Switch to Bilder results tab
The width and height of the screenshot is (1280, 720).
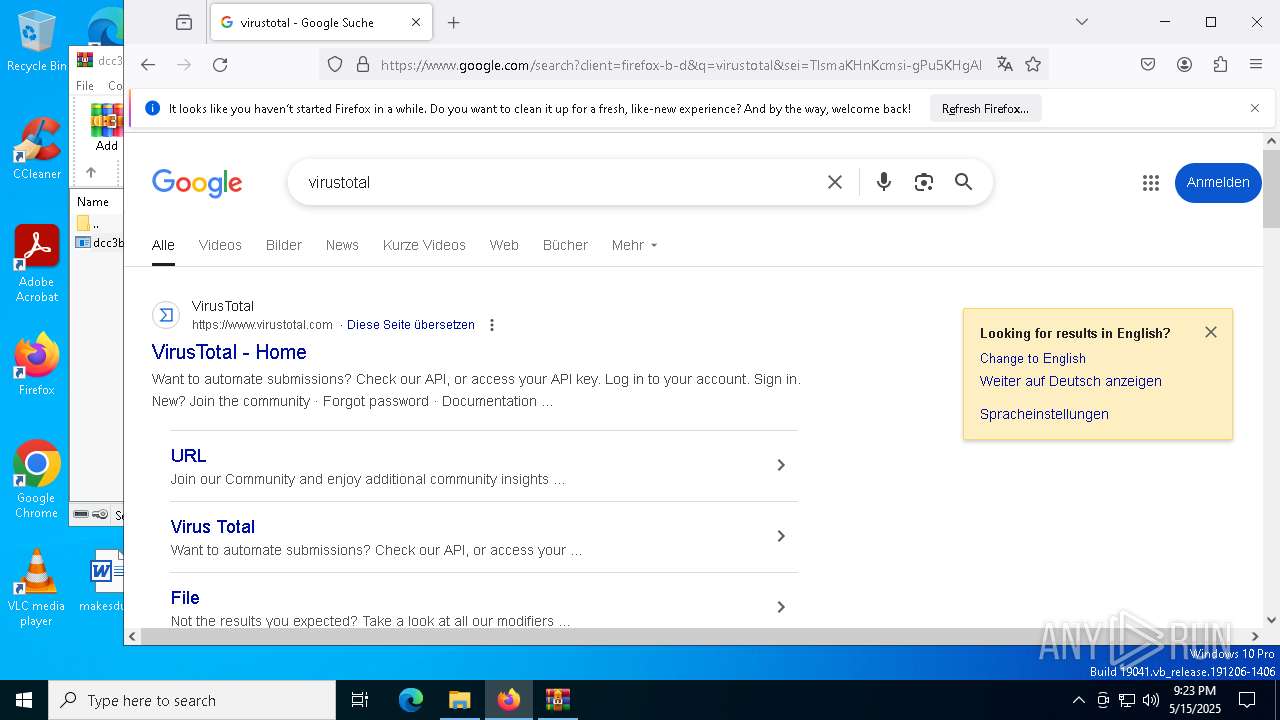(x=284, y=245)
